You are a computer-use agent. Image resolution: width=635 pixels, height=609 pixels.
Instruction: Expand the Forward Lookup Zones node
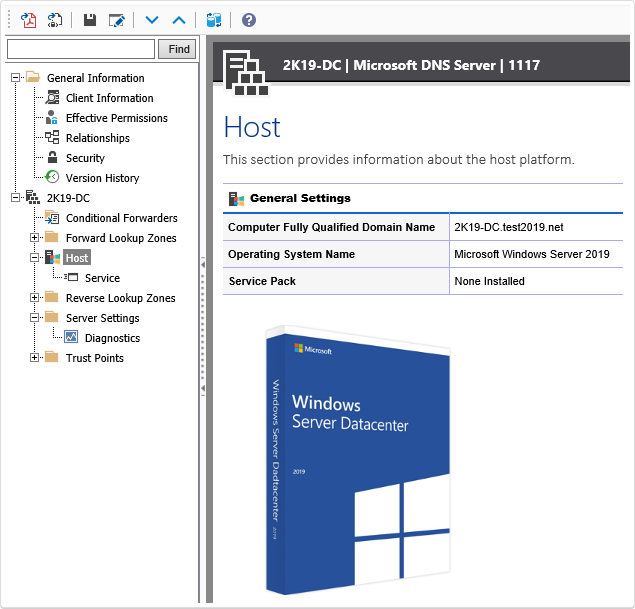coord(34,238)
